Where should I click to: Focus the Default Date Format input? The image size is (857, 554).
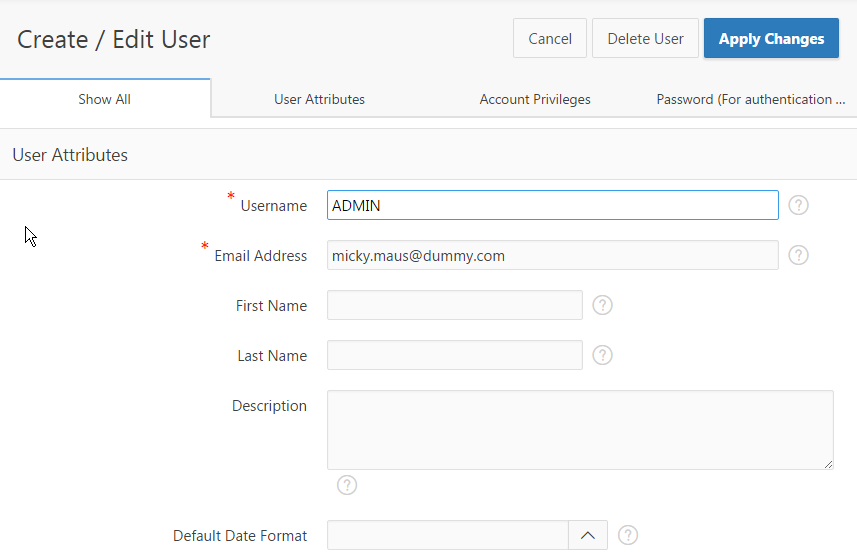click(447, 535)
